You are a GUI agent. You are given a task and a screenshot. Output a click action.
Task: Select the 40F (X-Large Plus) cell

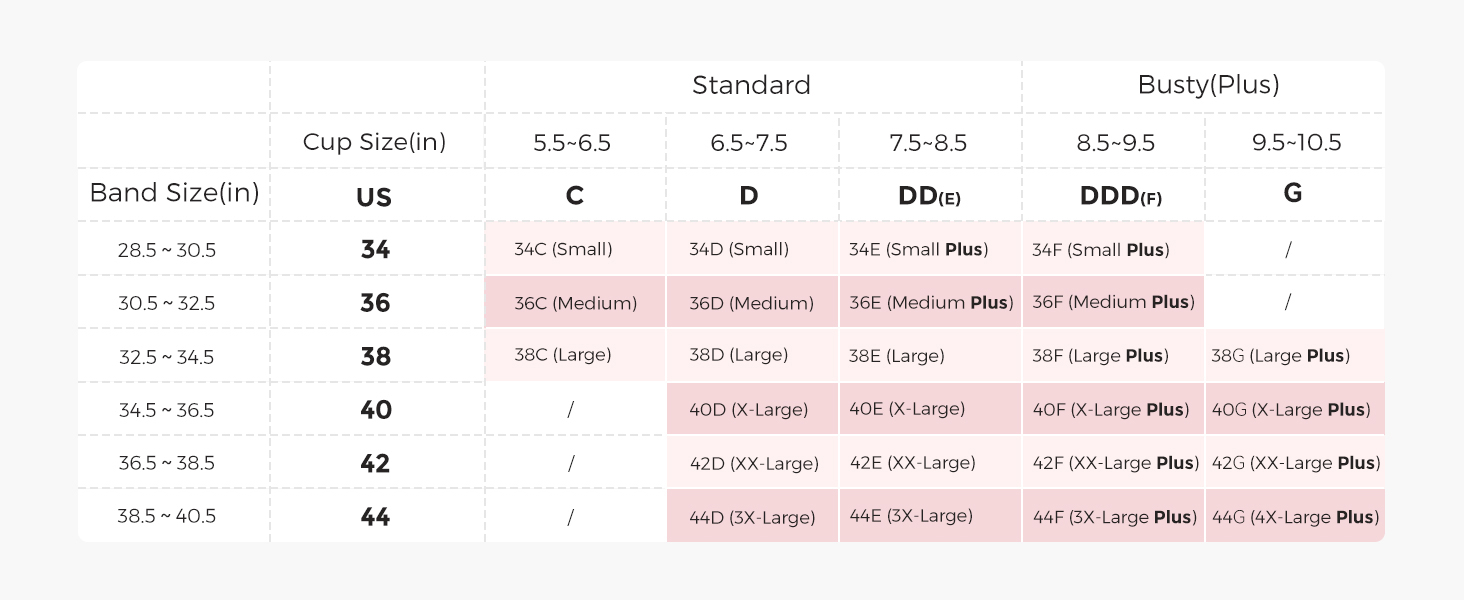click(1111, 410)
